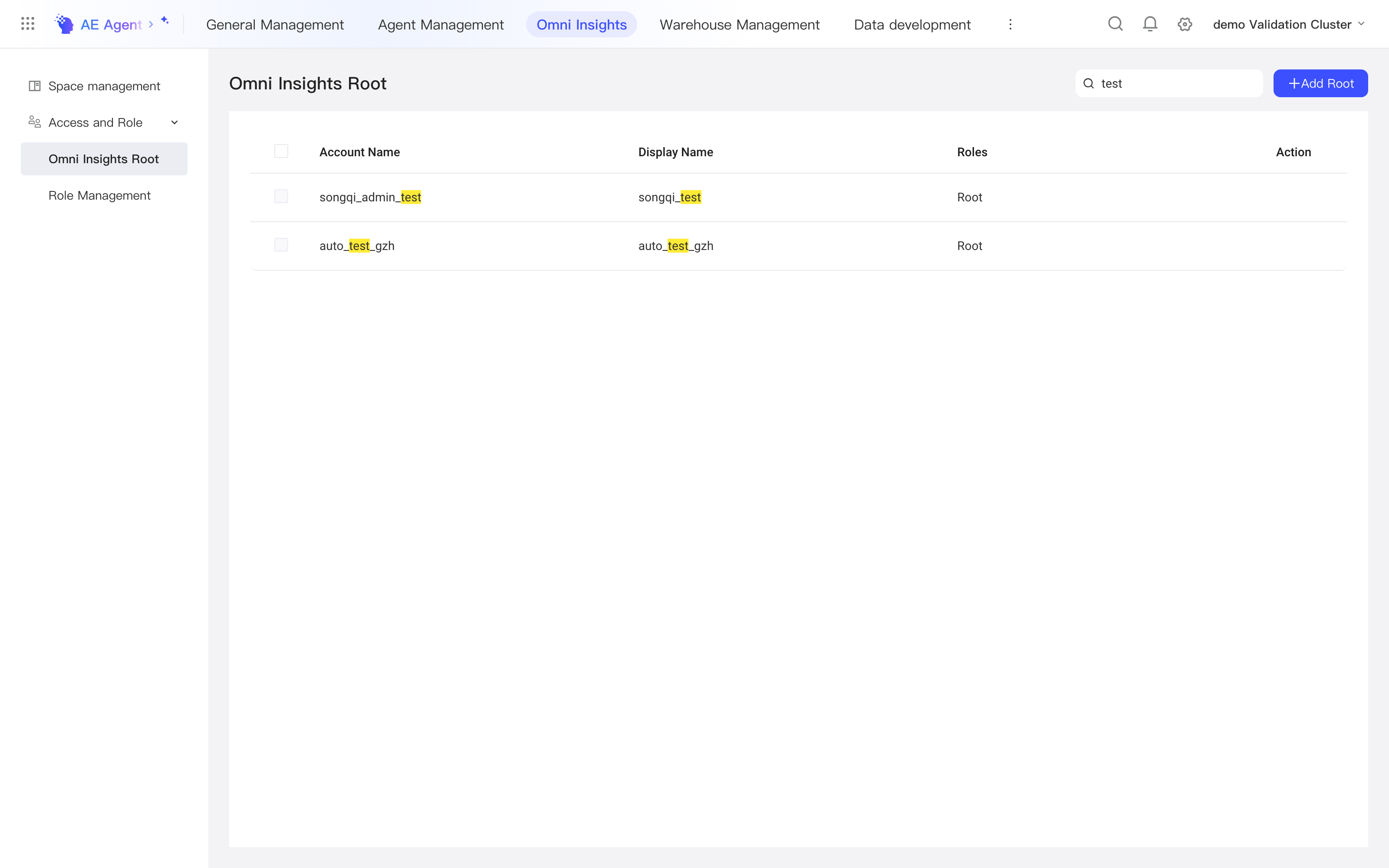Click the sparkle AI icon beside AE Agent
The height and width of the screenshot is (868, 1389).
pos(165,21)
